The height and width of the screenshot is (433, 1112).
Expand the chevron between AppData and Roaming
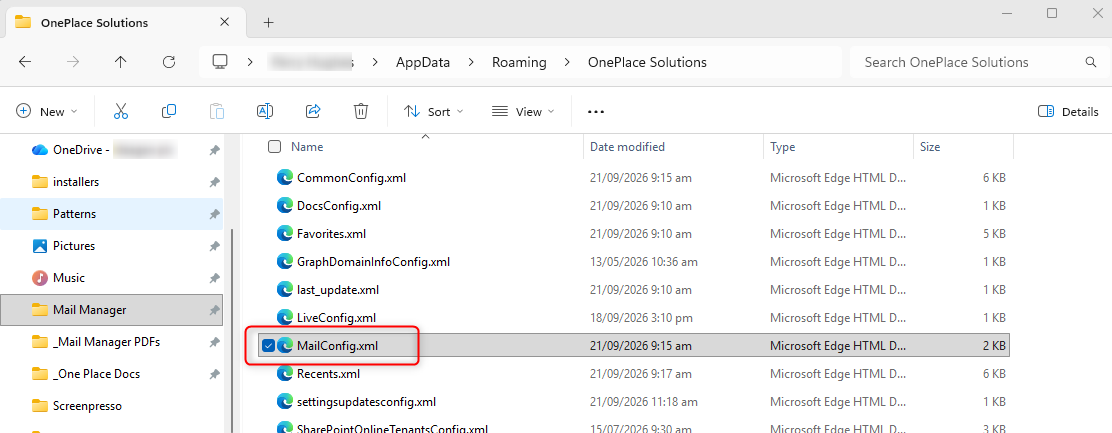[x=471, y=62]
